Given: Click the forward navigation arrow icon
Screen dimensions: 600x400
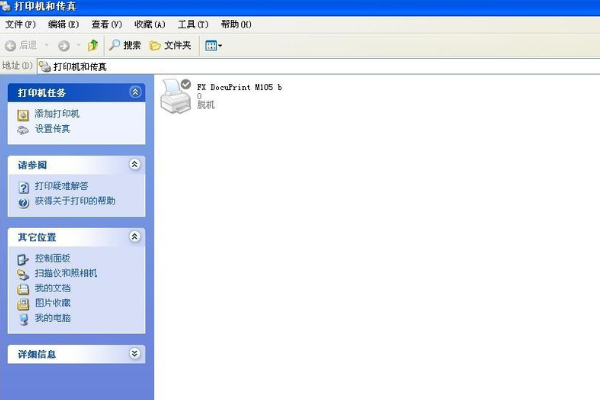Looking at the screenshot, I should coord(64,46).
